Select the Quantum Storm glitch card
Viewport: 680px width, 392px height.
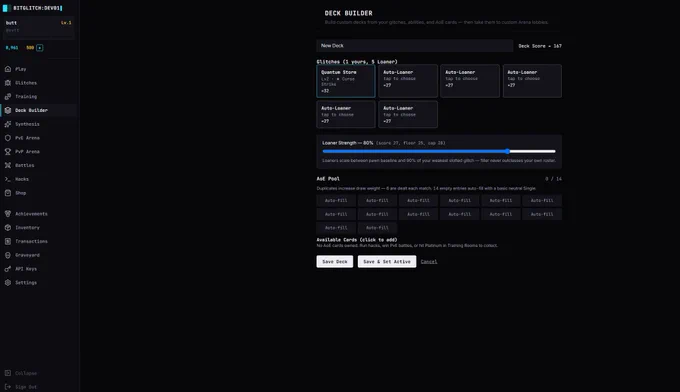tap(346, 81)
